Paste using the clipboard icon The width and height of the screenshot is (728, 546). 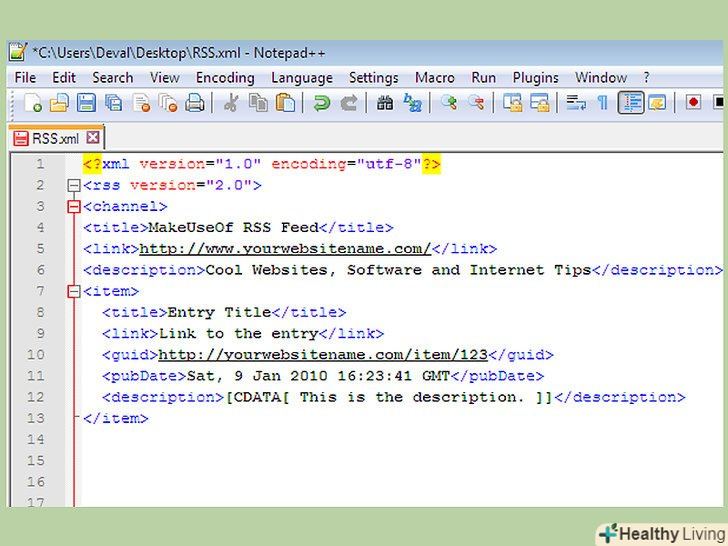tap(286, 103)
